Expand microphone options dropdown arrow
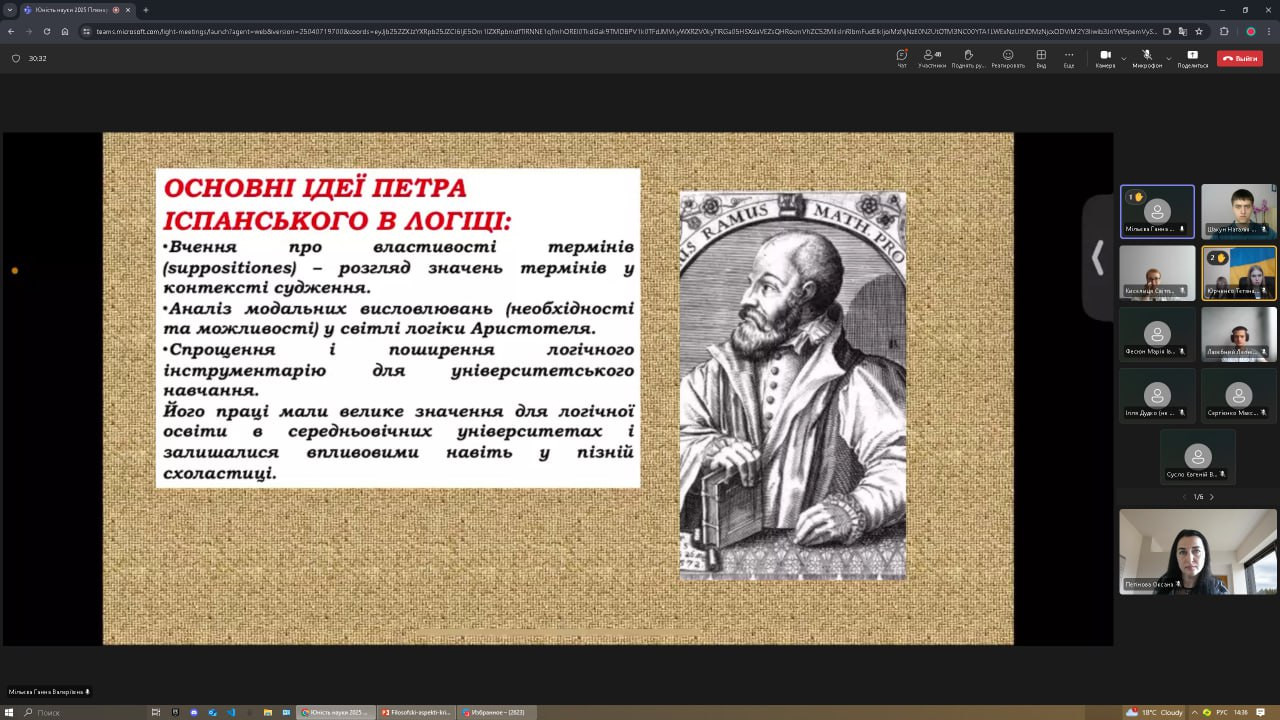This screenshot has height=720, width=1280. pos(1168,58)
